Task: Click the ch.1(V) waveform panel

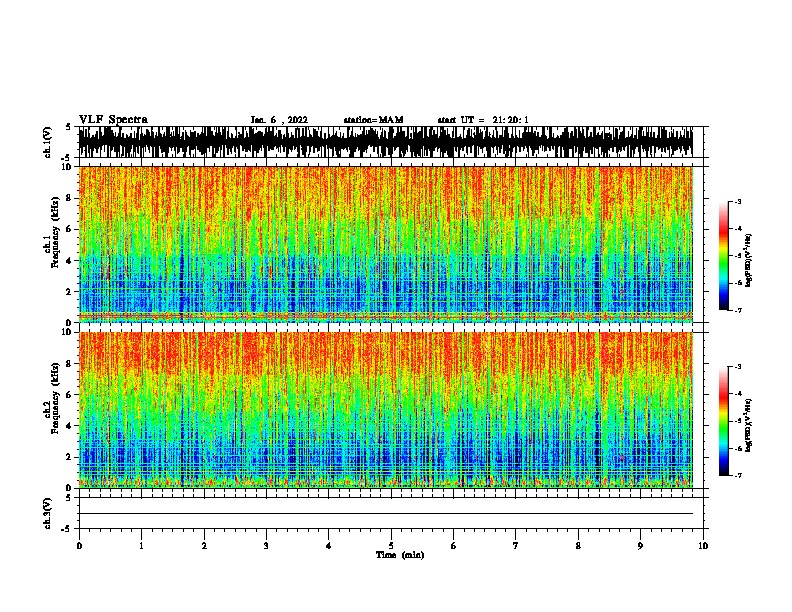Action: point(390,142)
